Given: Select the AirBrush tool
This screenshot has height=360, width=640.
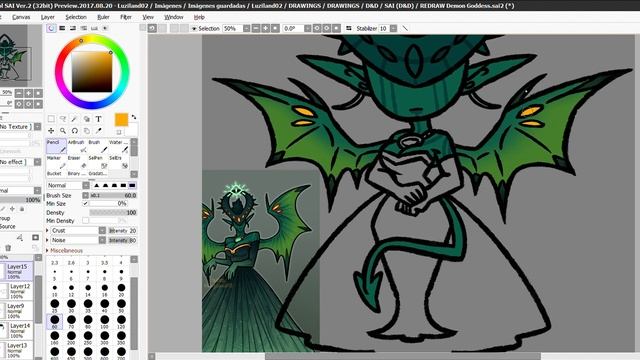Looking at the screenshot, I should coord(77,146).
